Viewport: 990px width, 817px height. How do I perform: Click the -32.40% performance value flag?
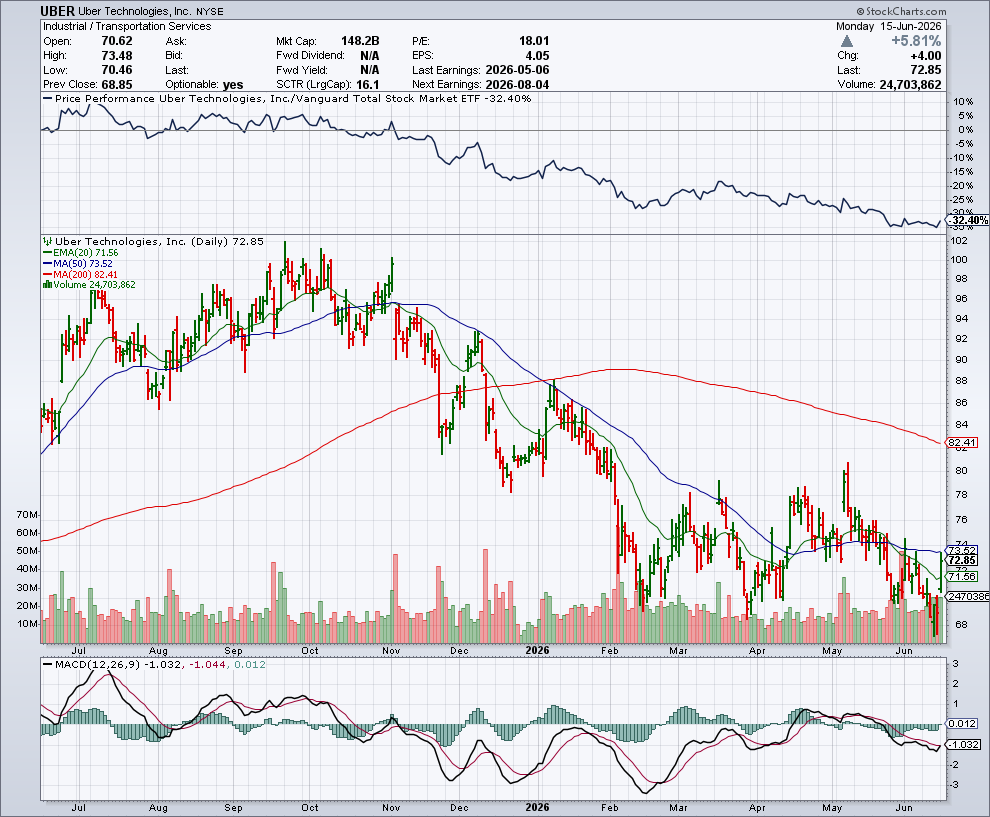click(x=968, y=220)
